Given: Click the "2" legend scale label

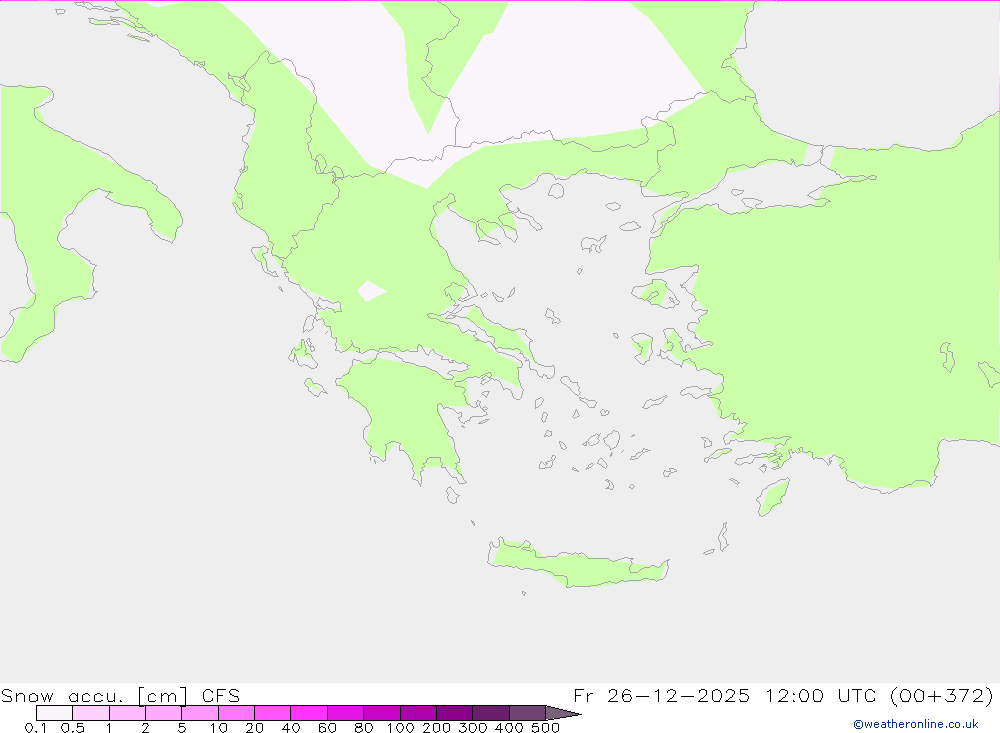Looking at the screenshot, I should (x=145, y=727).
